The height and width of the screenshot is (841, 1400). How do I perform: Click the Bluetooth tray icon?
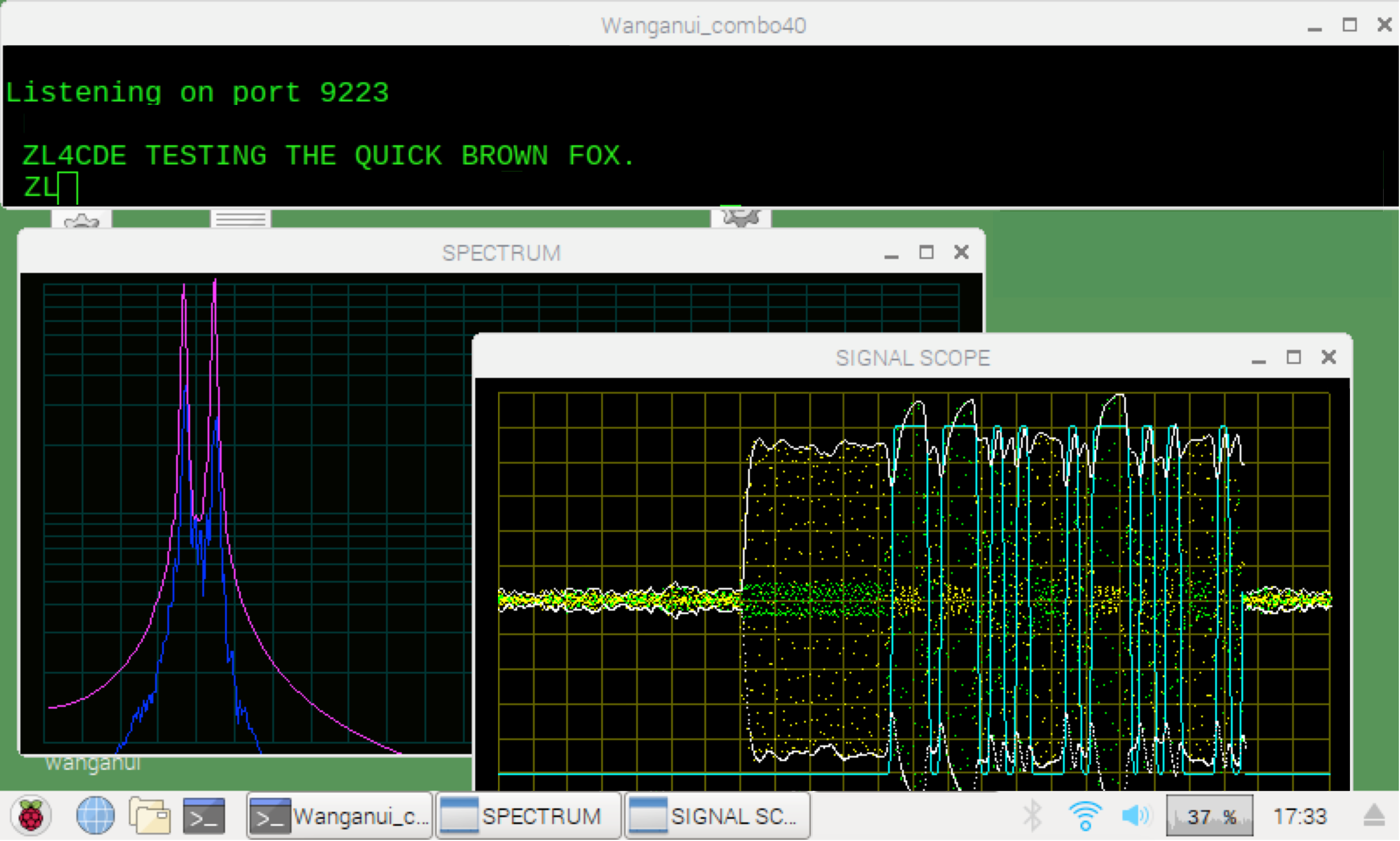1033,816
